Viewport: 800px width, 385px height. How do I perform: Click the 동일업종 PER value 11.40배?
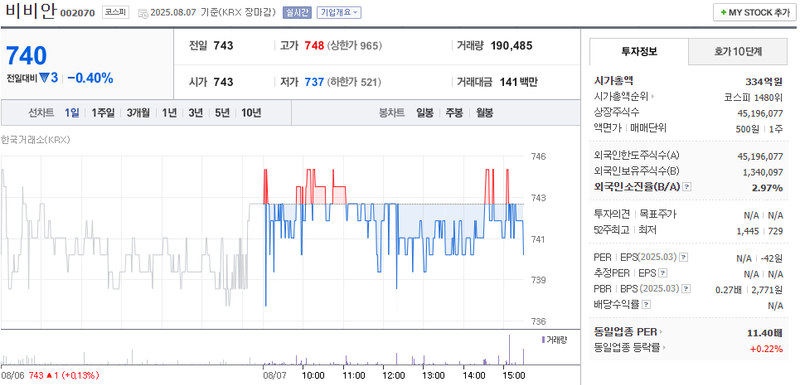(x=765, y=333)
